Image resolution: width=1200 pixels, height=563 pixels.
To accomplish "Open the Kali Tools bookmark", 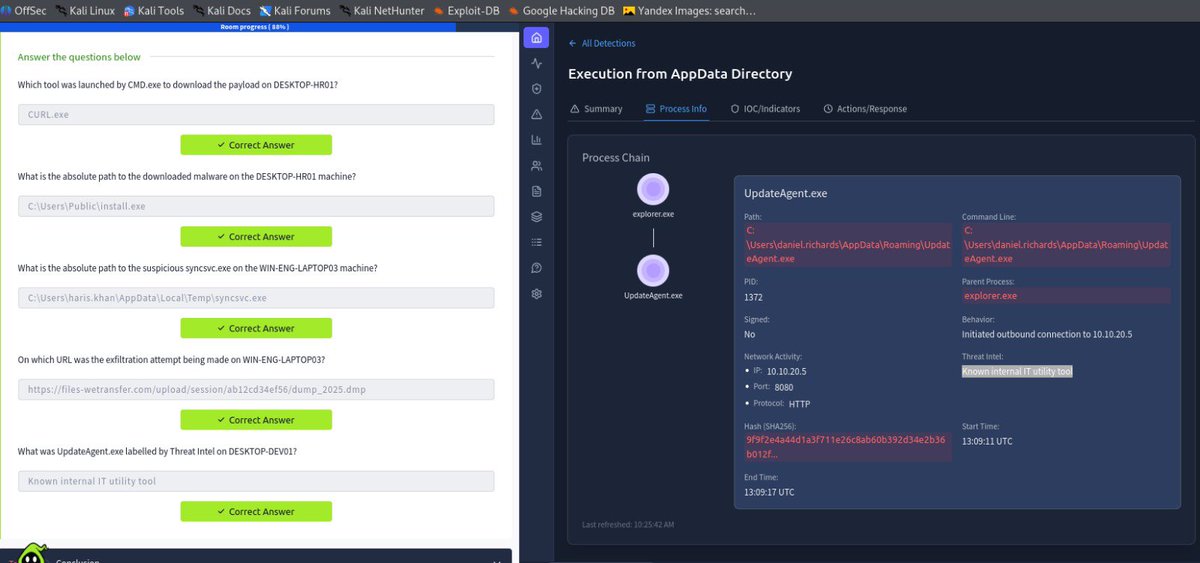I will pyautogui.click(x=155, y=10).
